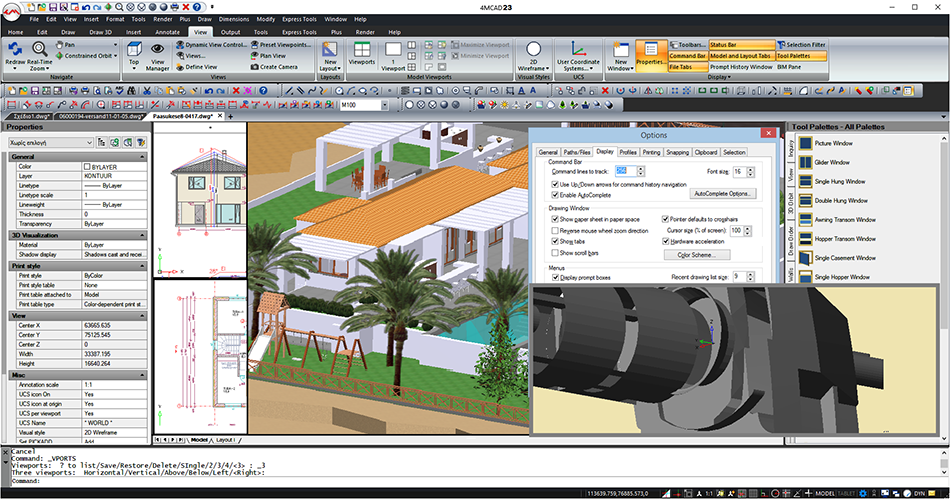950x499 pixels.
Task: Toggle the Show scroll bars checkbox
Action: tap(556, 253)
